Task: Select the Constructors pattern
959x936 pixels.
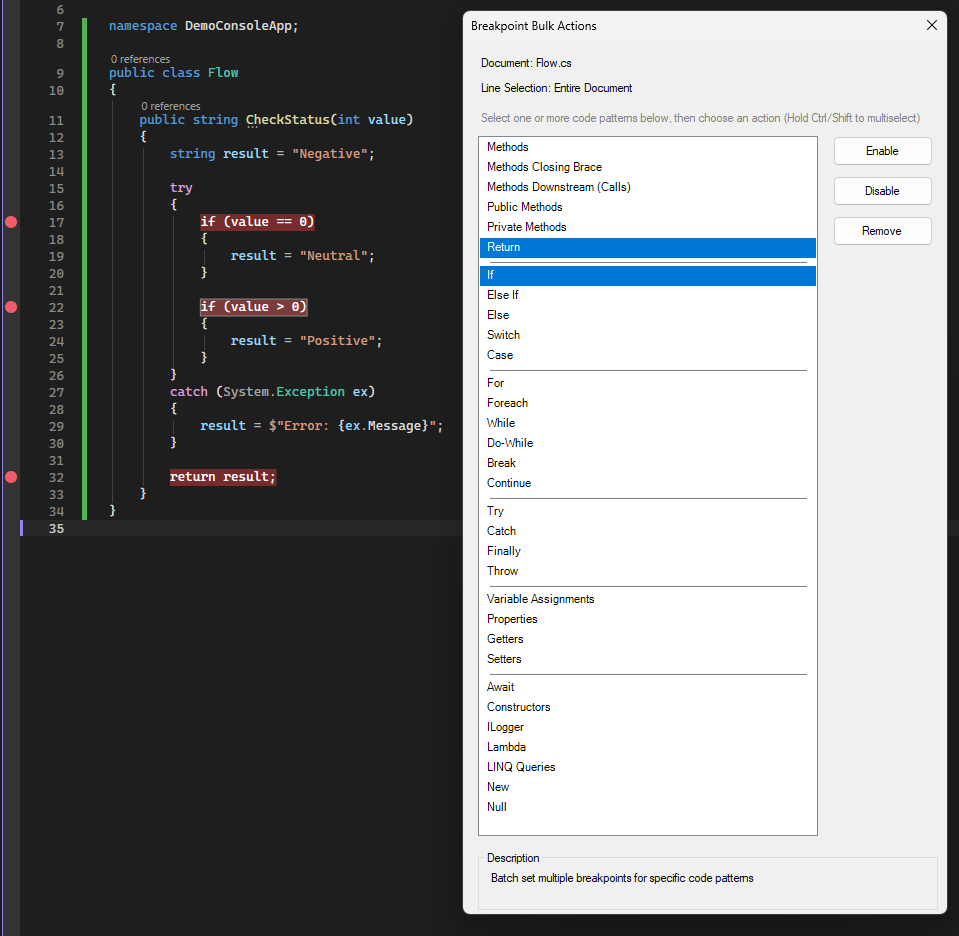Action: [x=648, y=707]
